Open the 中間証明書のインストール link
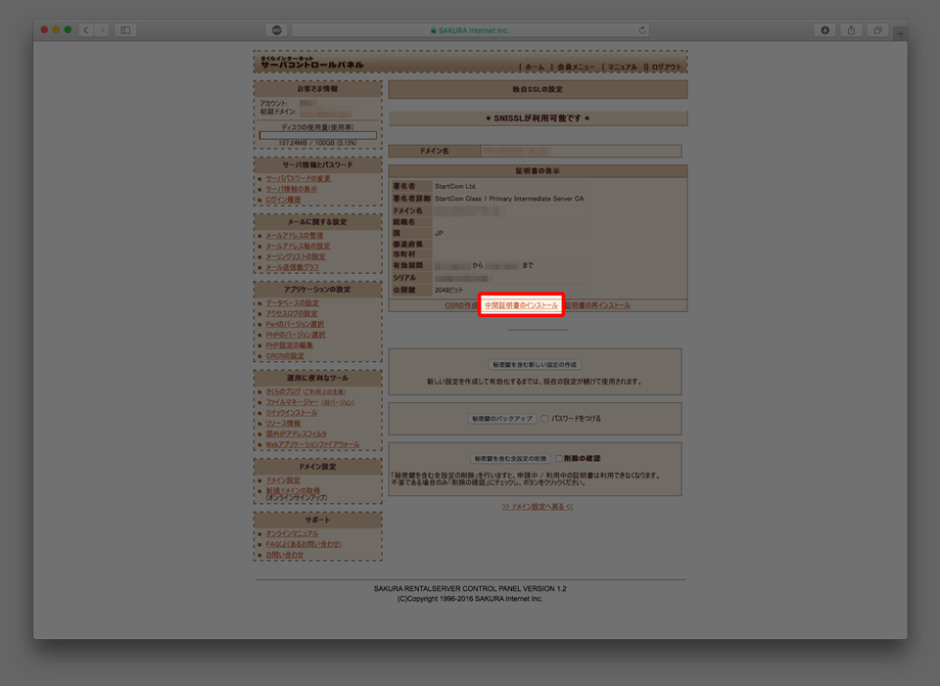 point(523,304)
